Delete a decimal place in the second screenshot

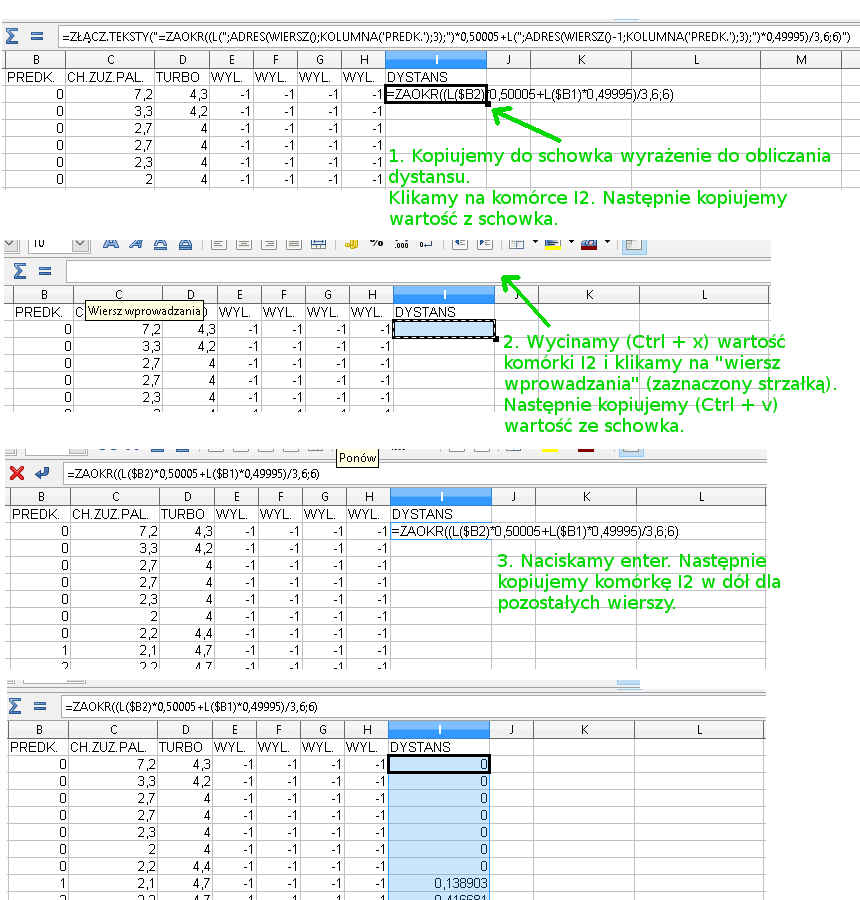click(x=426, y=244)
